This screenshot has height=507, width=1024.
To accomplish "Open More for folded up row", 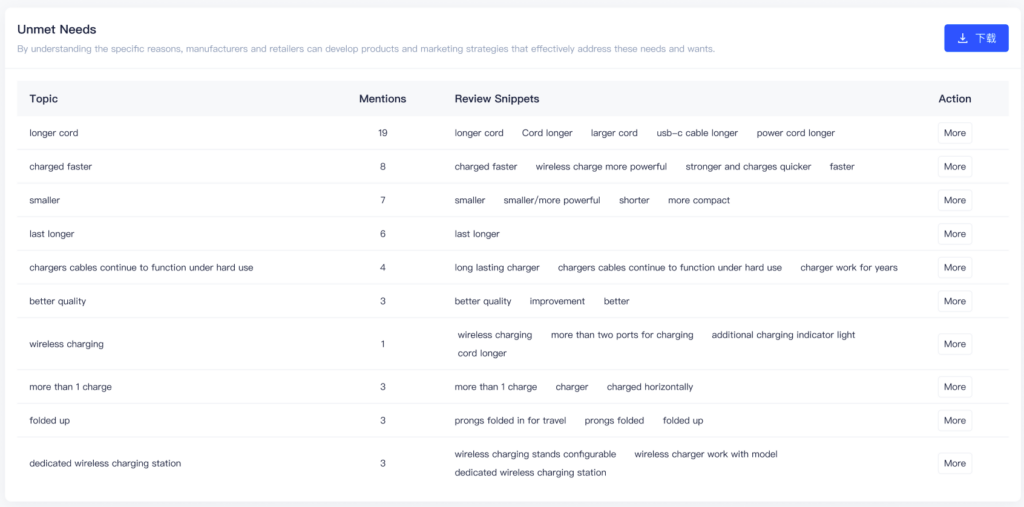I will coord(955,420).
